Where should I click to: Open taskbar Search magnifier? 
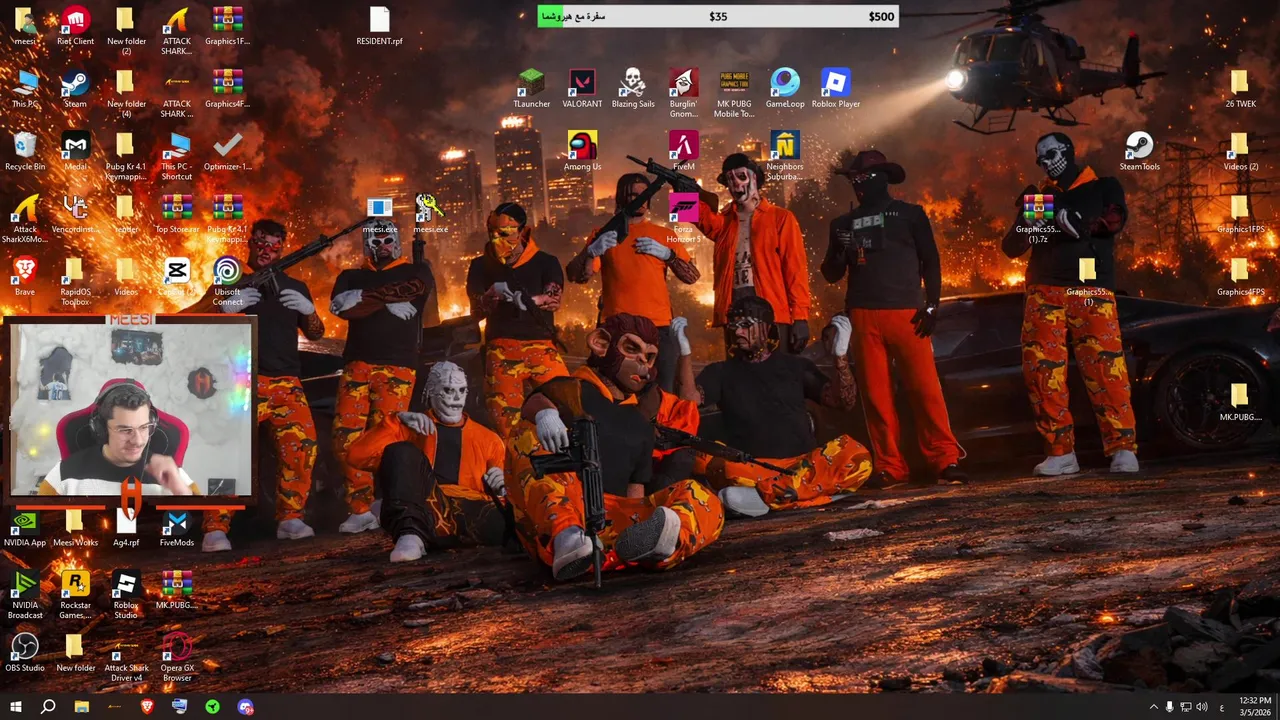(x=48, y=707)
